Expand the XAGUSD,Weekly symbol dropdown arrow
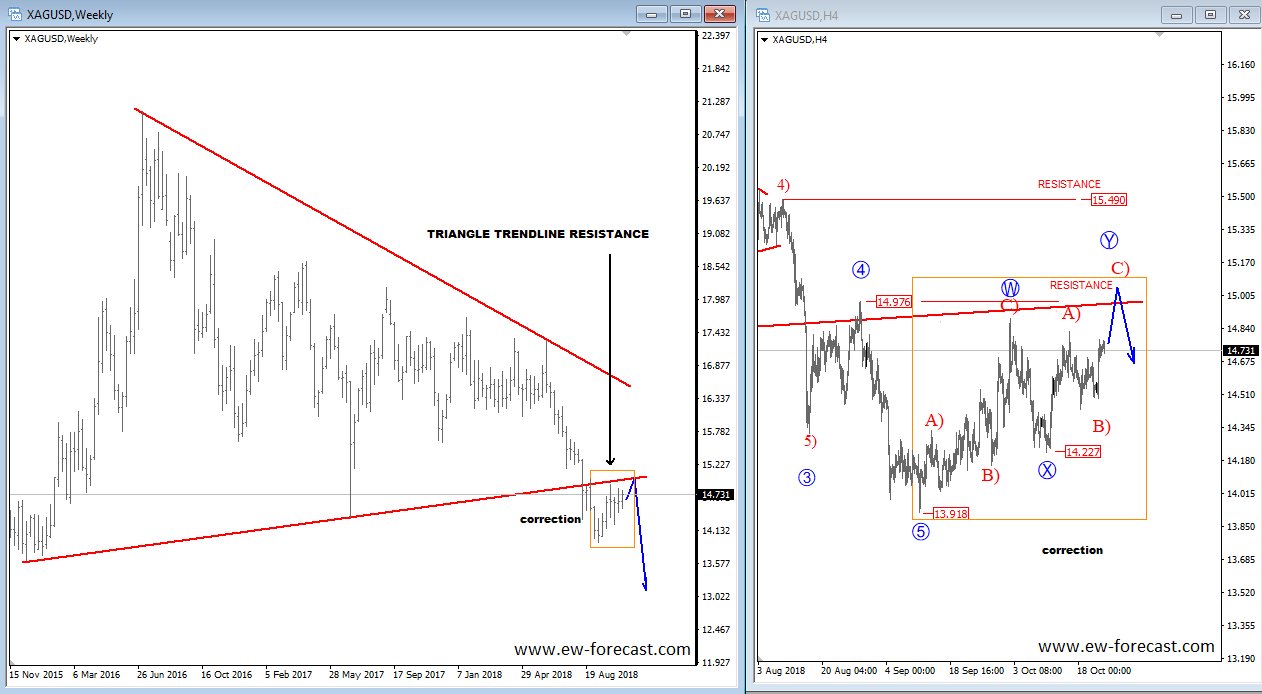 click(16, 39)
